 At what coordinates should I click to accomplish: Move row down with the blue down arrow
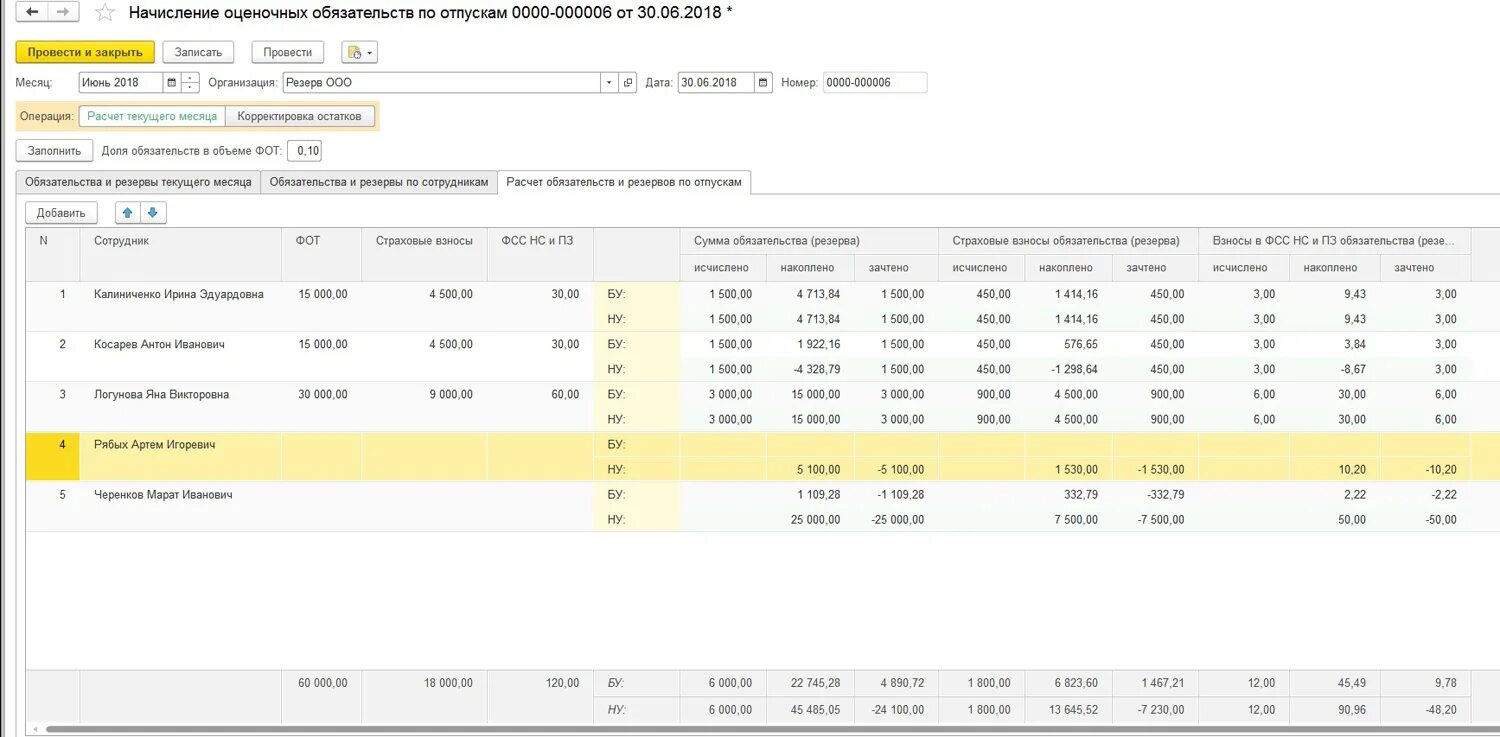(153, 213)
